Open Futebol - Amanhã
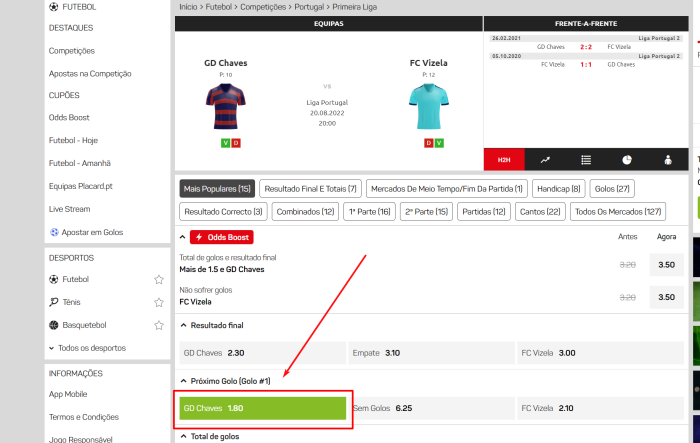Image resolution: width=700 pixels, height=443 pixels. [80, 163]
